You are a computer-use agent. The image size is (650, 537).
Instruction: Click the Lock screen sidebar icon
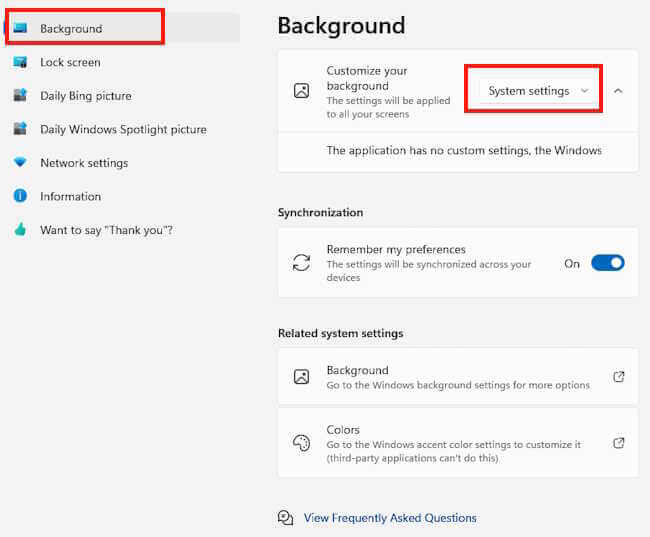click(x=20, y=62)
